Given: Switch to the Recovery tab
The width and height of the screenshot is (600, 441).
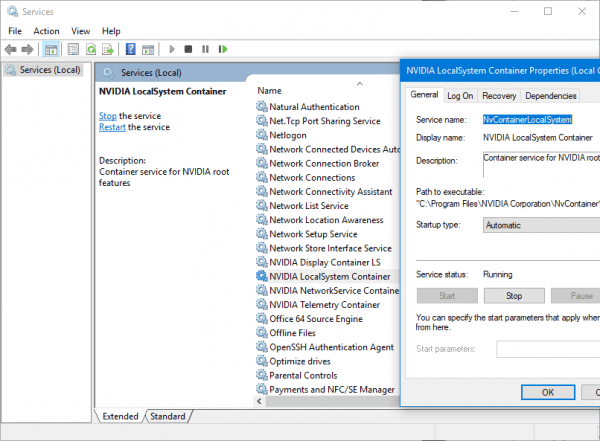Looking at the screenshot, I should [x=499, y=96].
